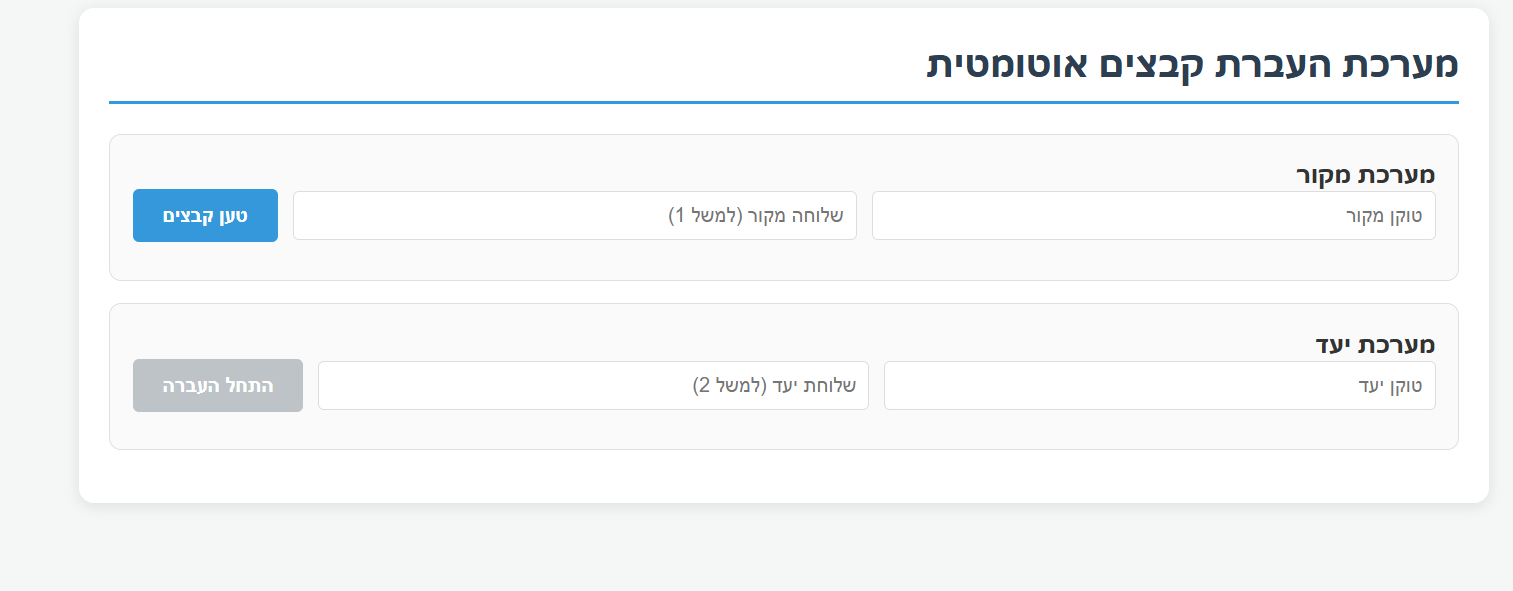This screenshot has width=1513, height=591.
Task: Click the gray page background below the card
Action: coord(783,550)
